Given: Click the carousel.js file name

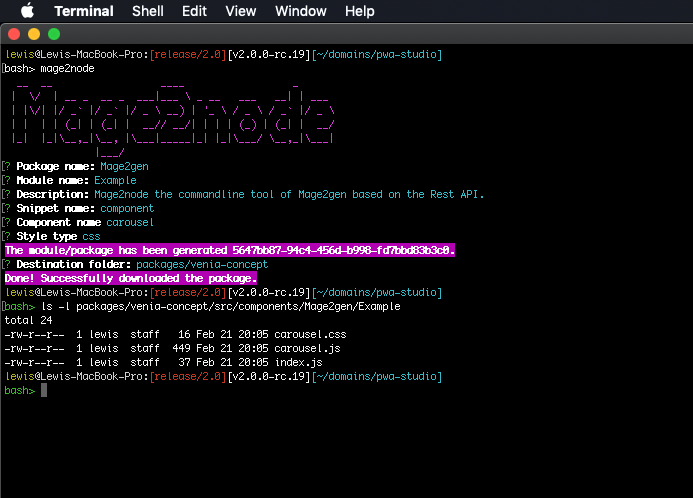Looking at the screenshot, I should tap(307, 349).
